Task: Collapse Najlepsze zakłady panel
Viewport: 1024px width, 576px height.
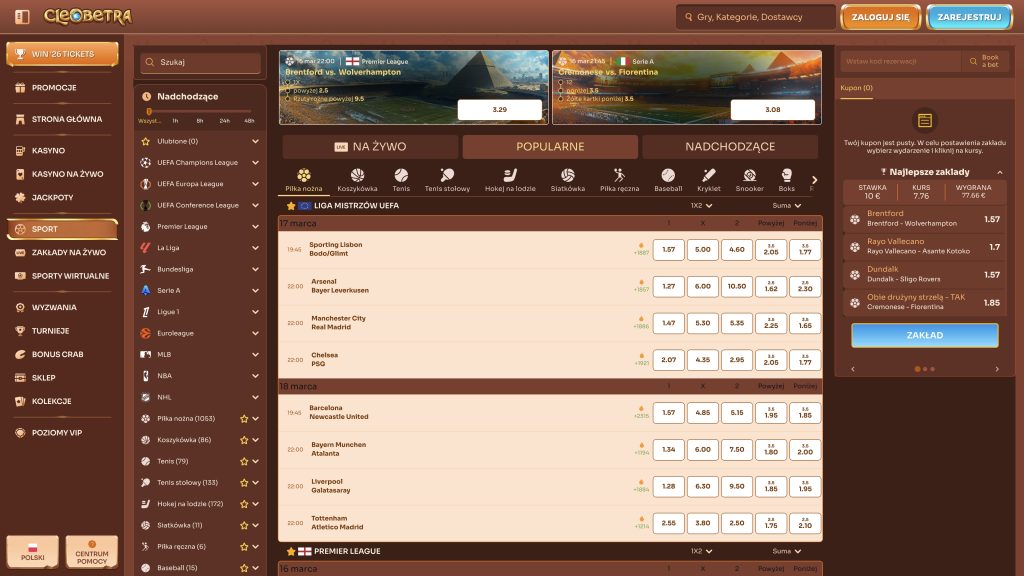Action: [x=1000, y=172]
